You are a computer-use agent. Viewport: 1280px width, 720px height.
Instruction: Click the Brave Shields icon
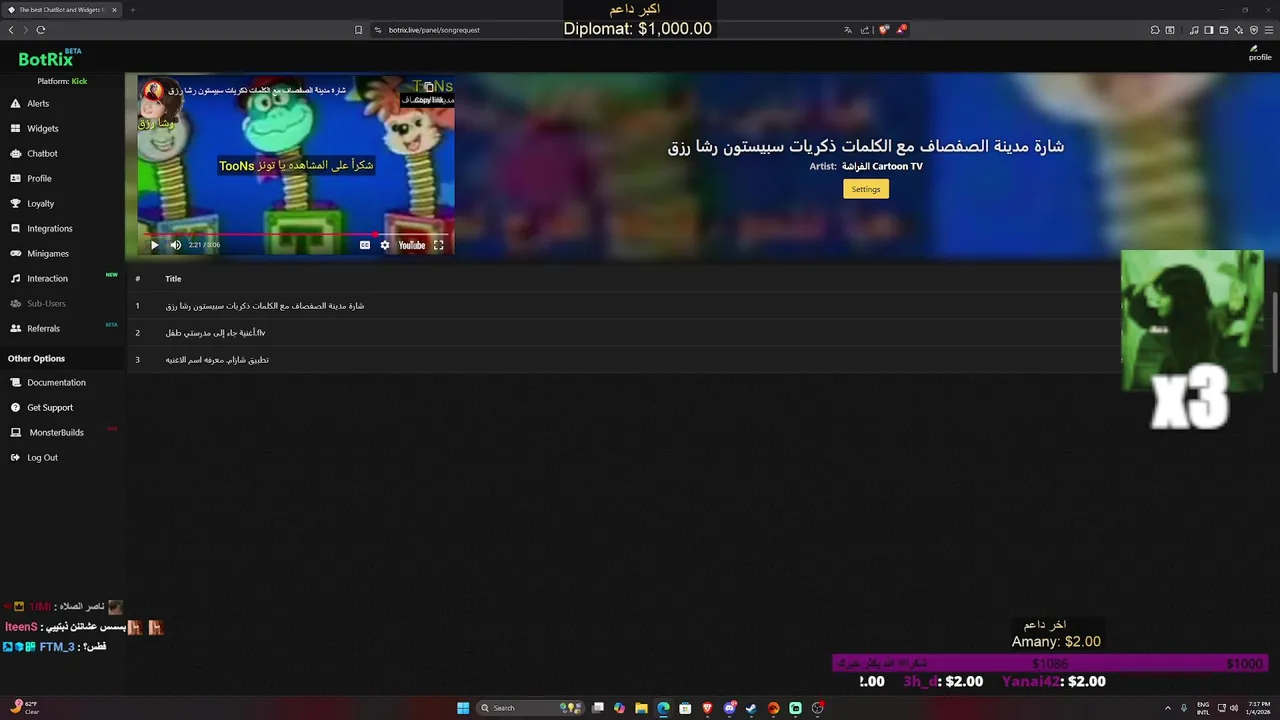coord(883,30)
